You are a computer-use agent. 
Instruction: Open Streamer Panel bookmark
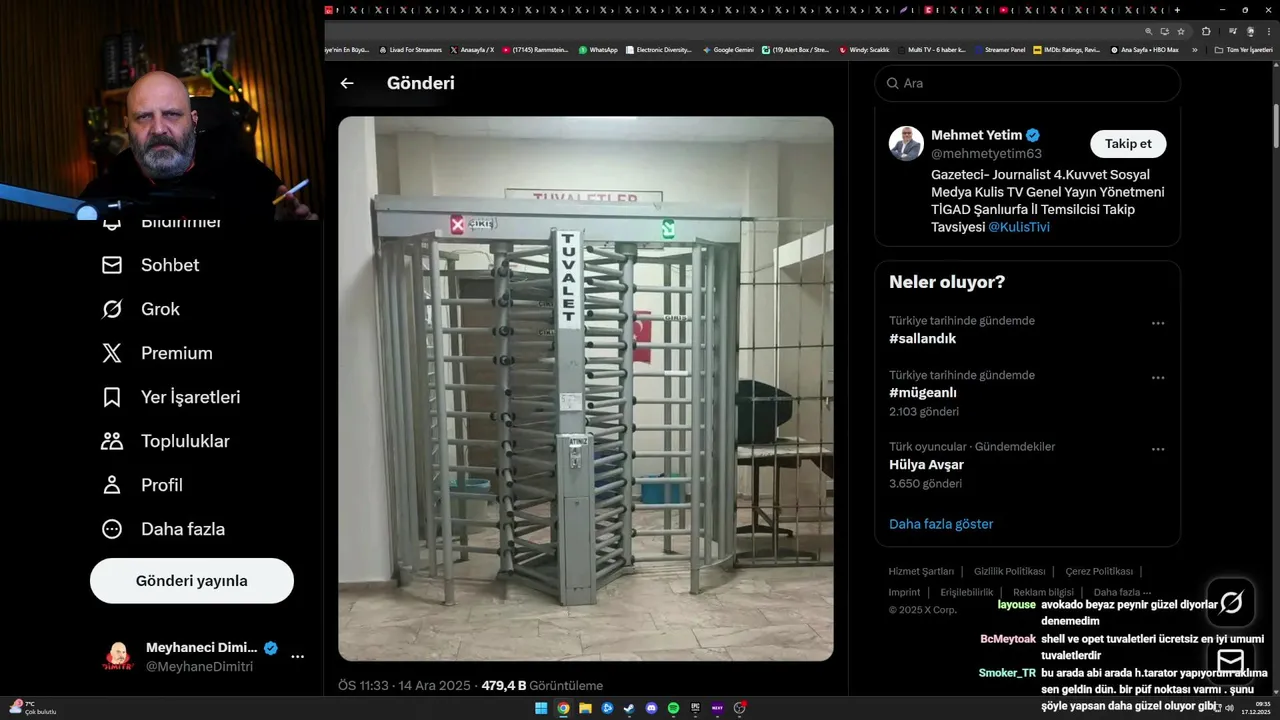point(999,50)
